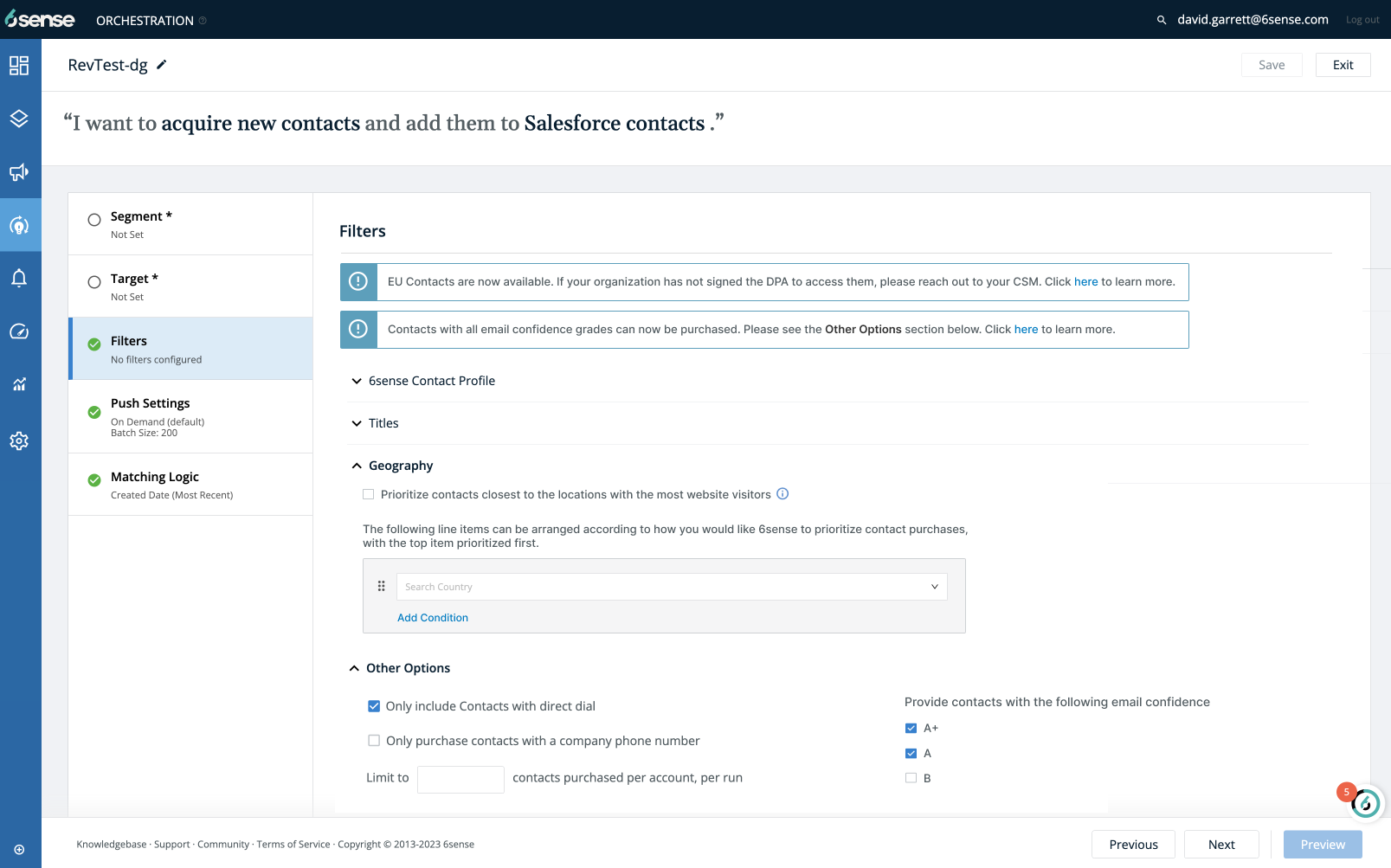
Task: Click the Limit to contacts input field
Action: click(460, 779)
